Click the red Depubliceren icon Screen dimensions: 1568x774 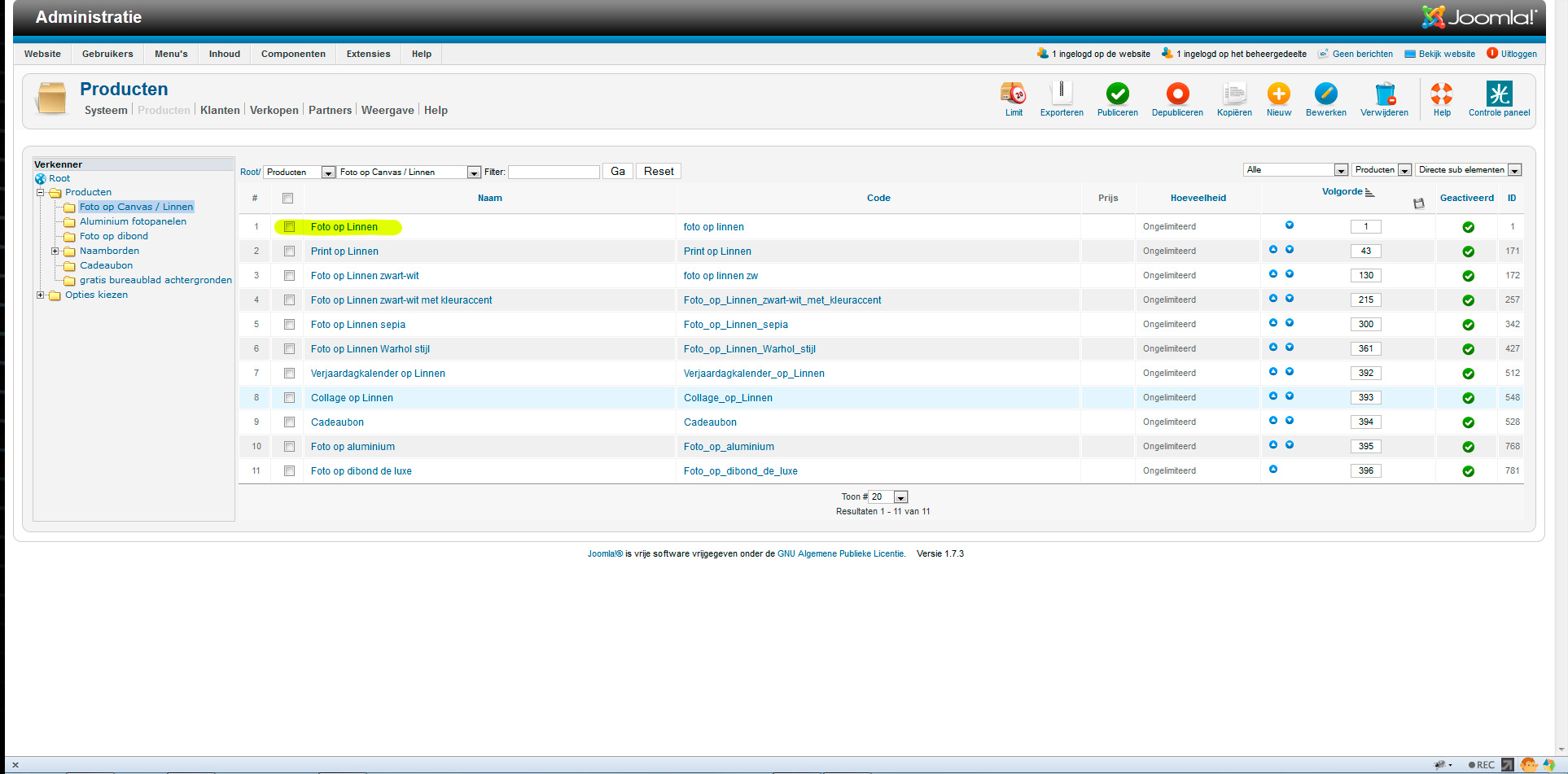[x=1177, y=94]
